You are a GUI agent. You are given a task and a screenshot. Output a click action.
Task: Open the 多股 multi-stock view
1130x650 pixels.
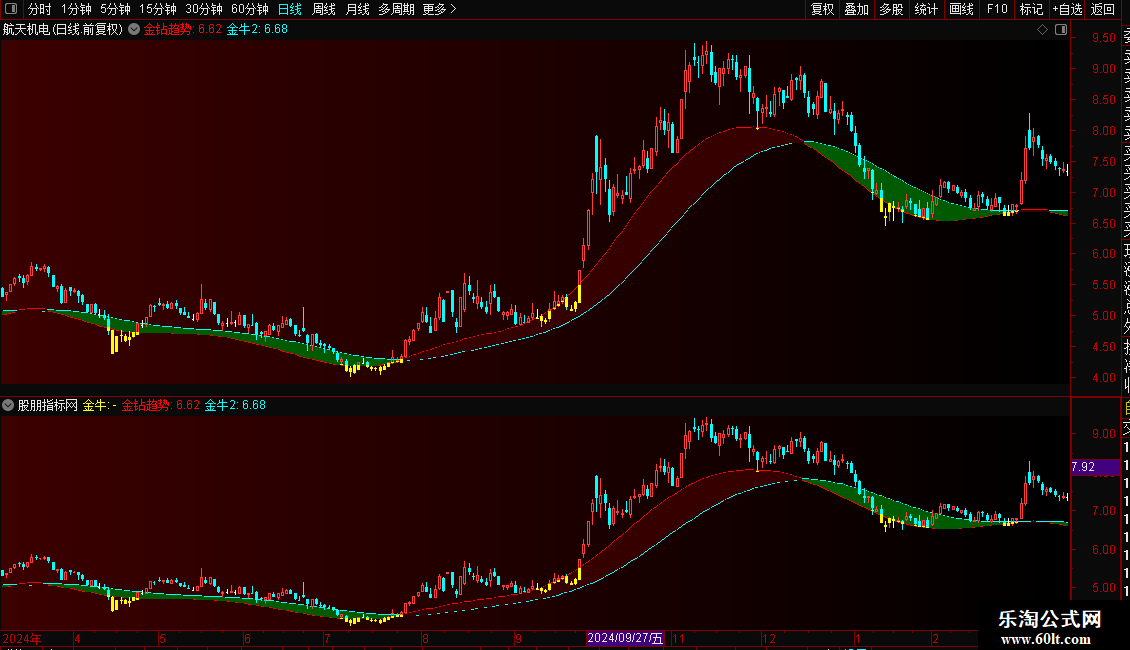(x=891, y=9)
